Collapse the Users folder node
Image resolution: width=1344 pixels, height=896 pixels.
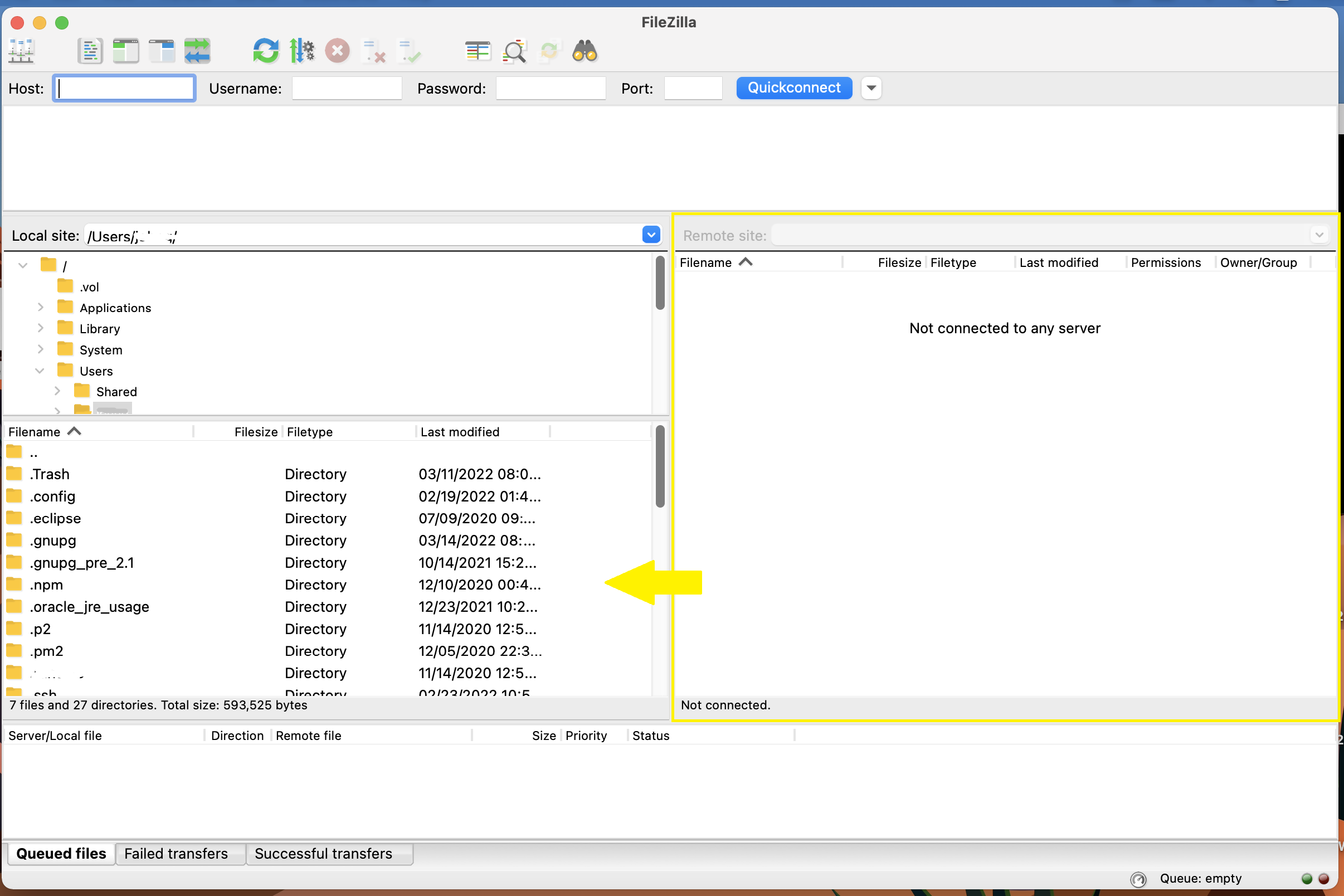click(40, 371)
